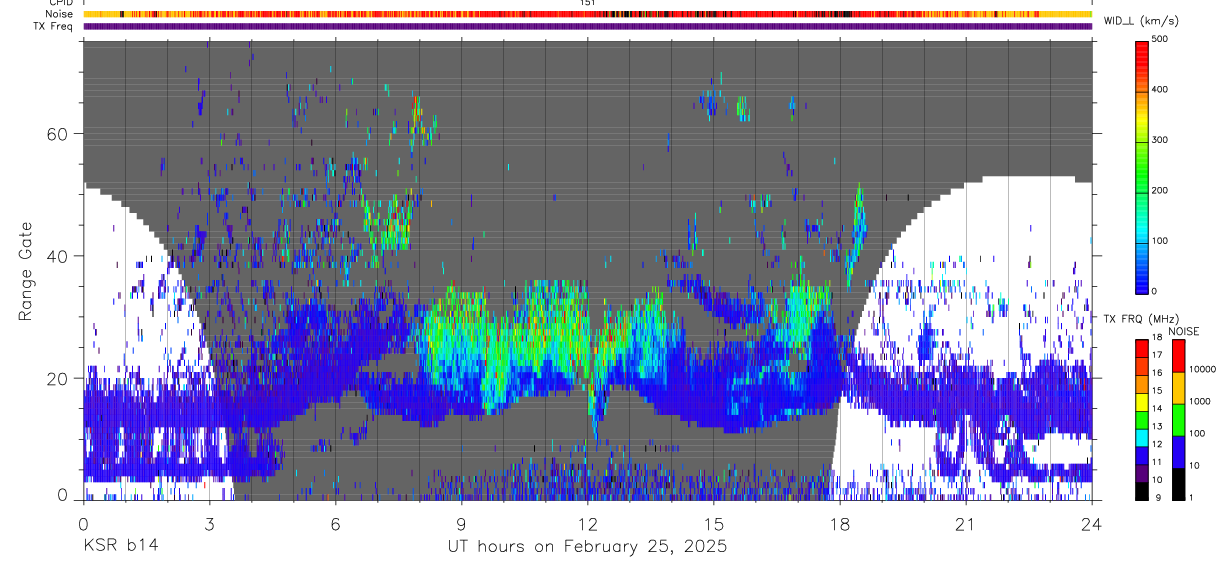Click the 13 label on TX FRQ scale
1228x567 pixels.
click(1157, 428)
